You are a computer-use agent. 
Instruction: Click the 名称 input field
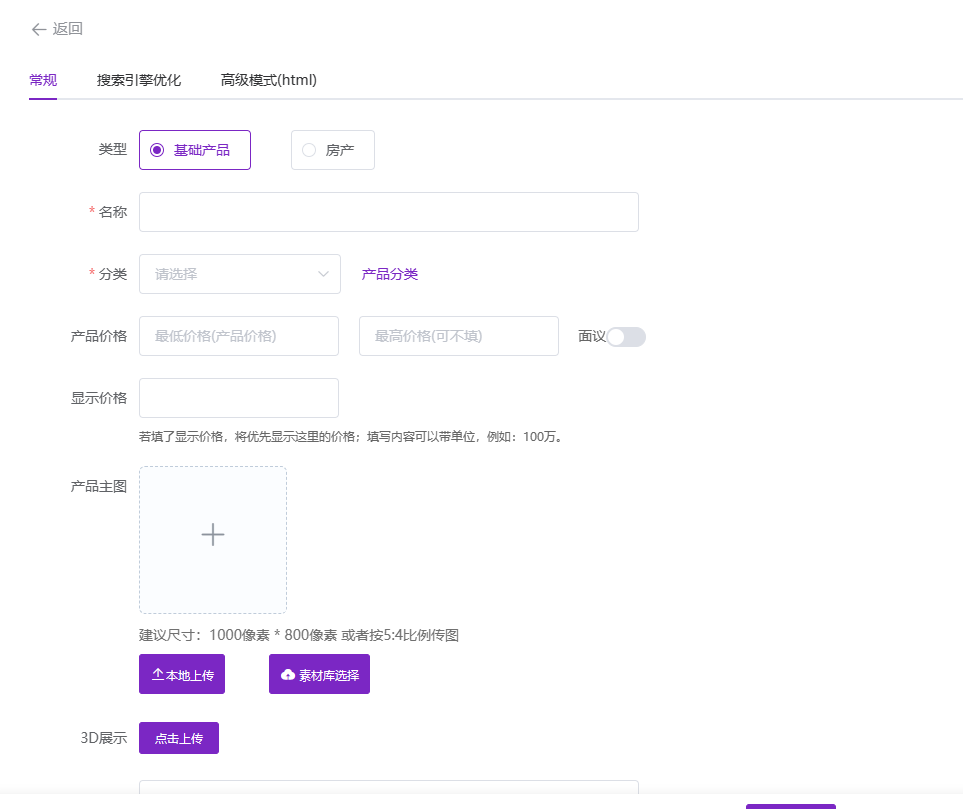coord(388,212)
